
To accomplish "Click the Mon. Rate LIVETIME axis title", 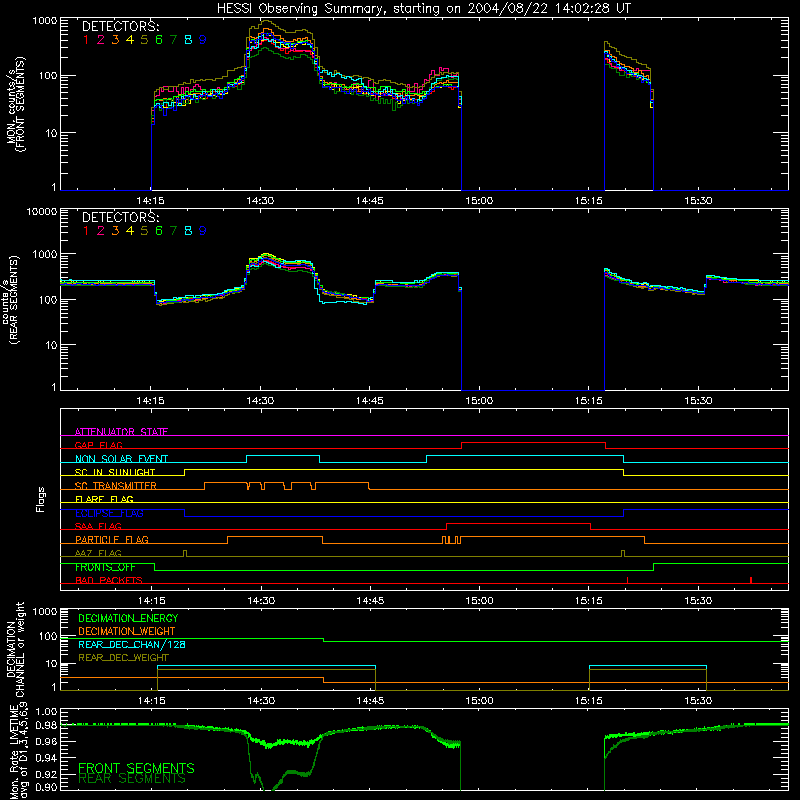I will point(18,752).
